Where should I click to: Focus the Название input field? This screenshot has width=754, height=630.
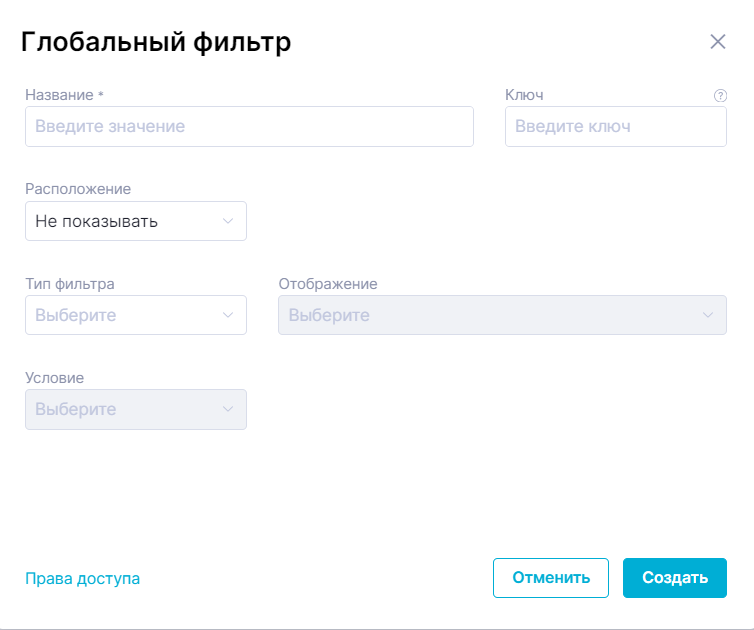tap(249, 127)
